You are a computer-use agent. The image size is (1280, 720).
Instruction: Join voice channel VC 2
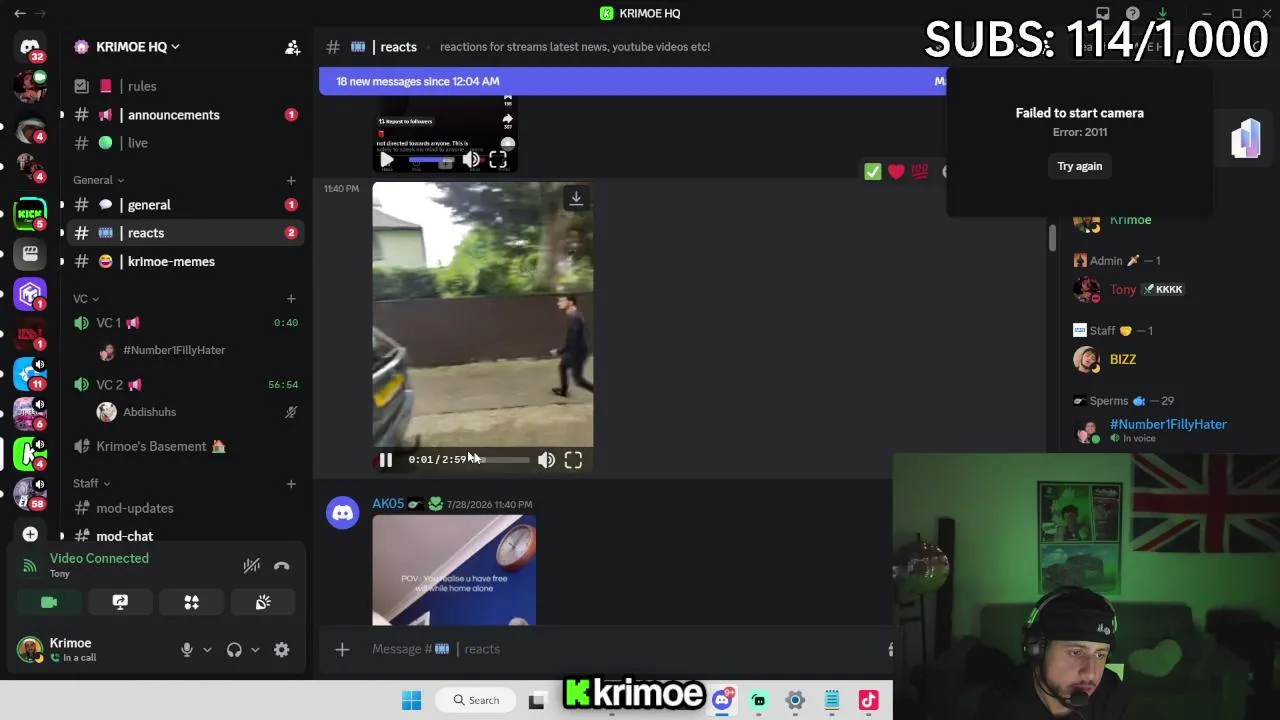pos(186,384)
